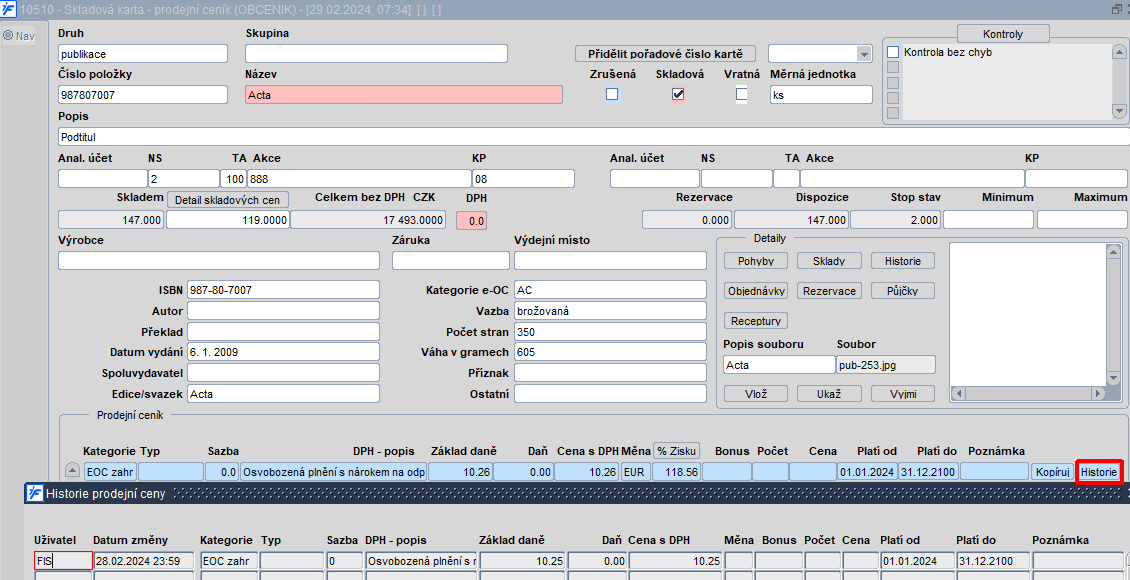
Task: Click Kopíruj in the price list row
Action: [1051, 472]
